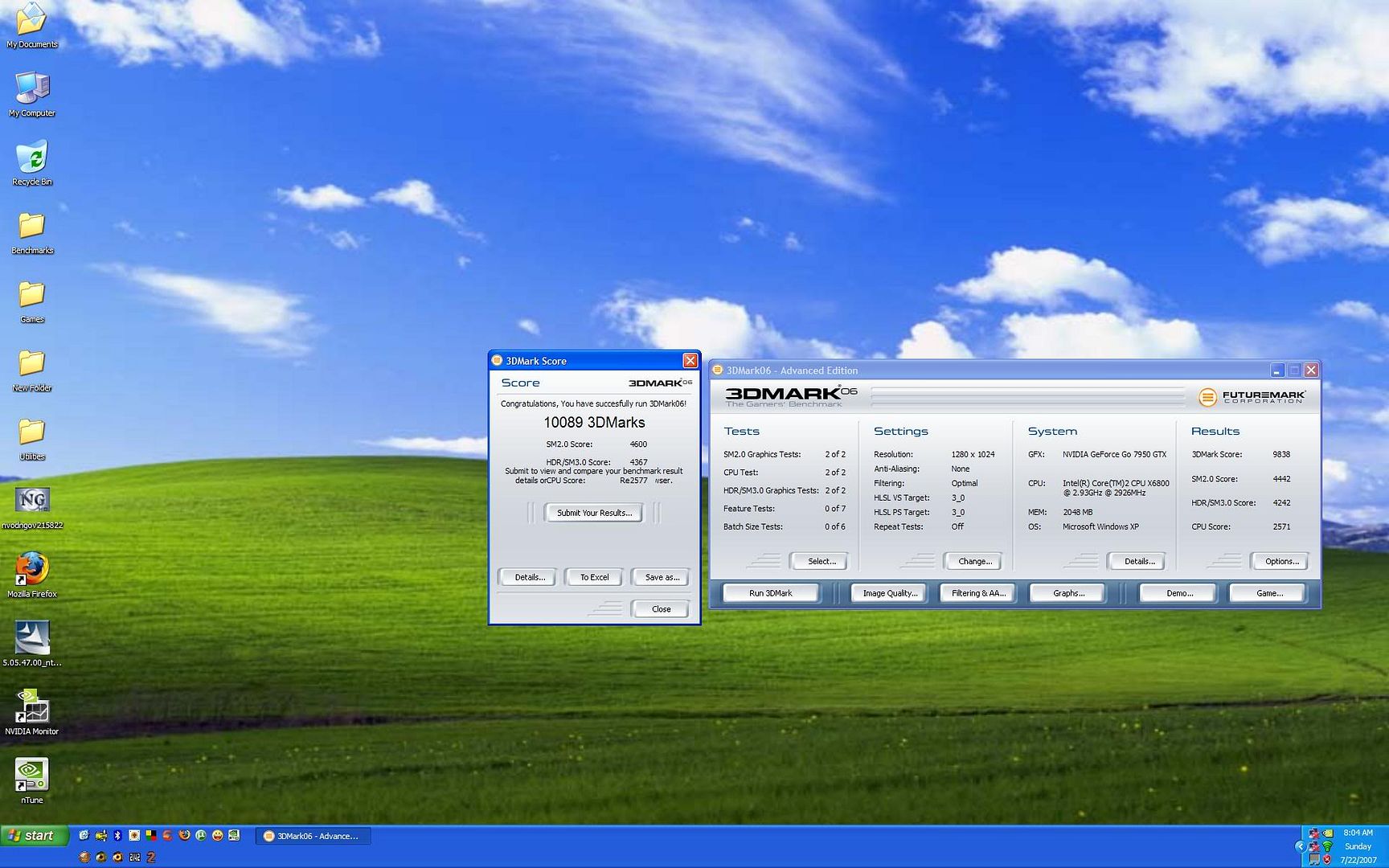Click the yellow smiley quick launch icon

point(218,835)
